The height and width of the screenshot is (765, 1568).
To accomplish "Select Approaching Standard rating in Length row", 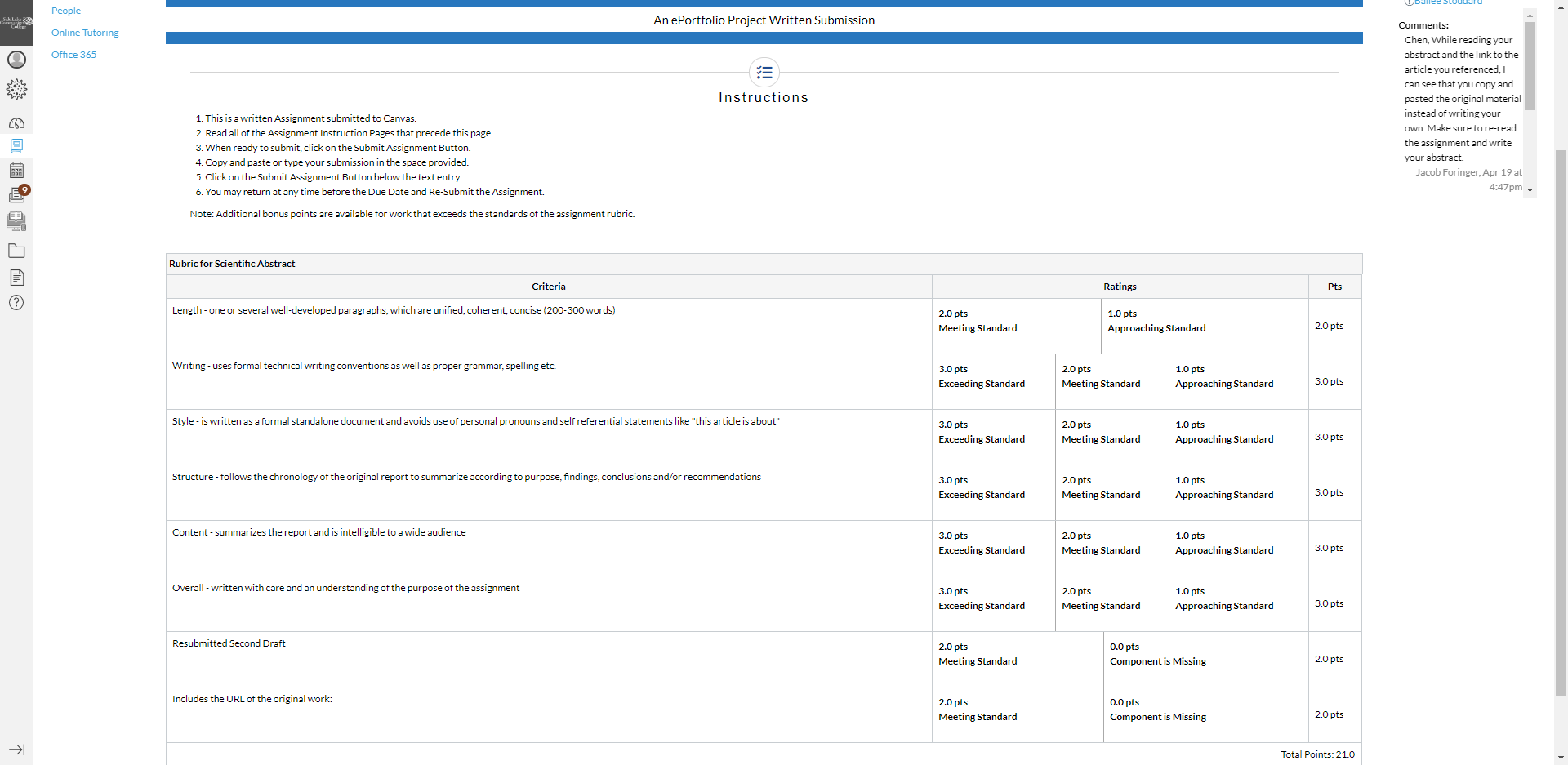I will [1204, 326].
